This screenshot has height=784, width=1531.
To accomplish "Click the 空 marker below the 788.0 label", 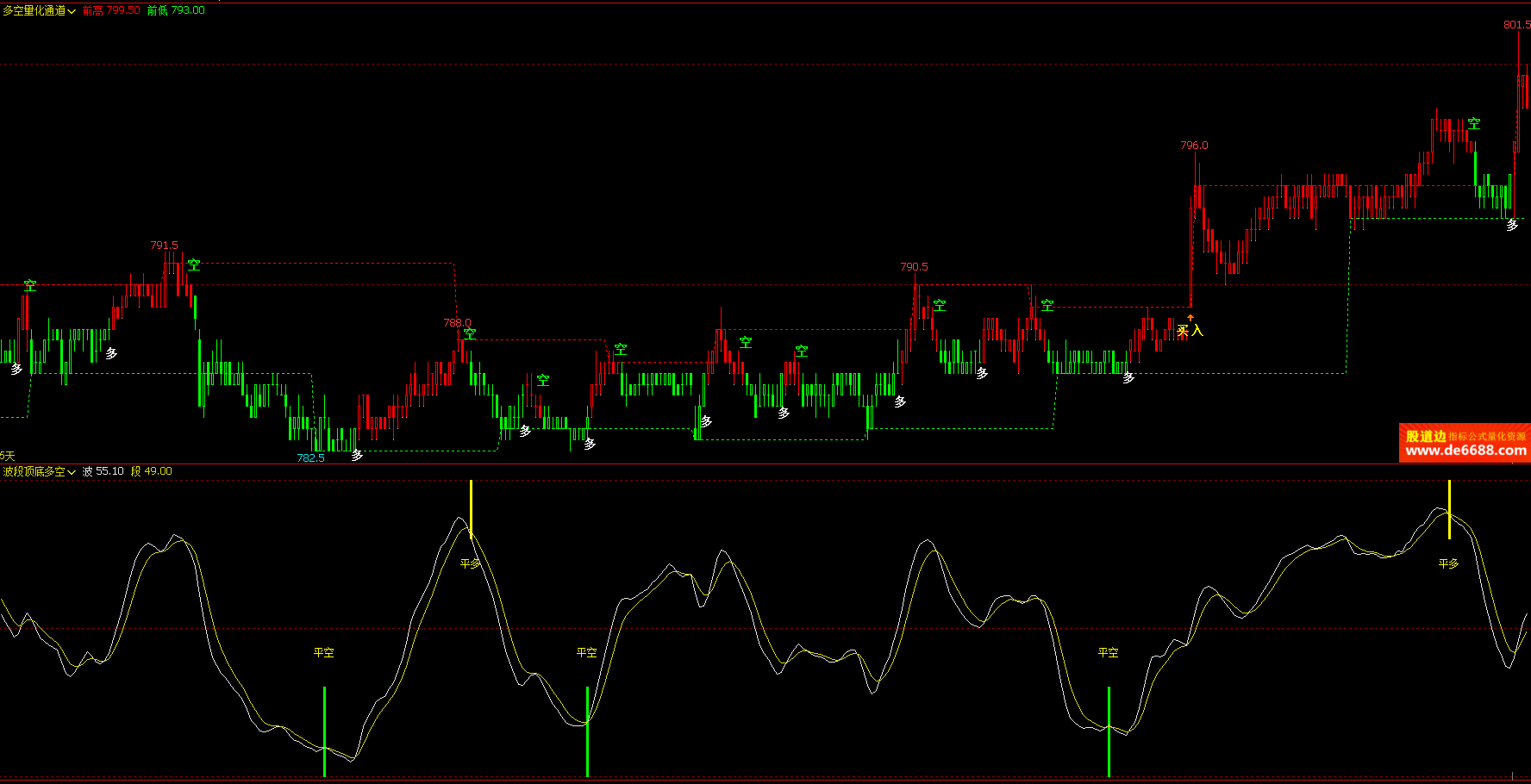I will pyautogui.click(x=470, y=333).
